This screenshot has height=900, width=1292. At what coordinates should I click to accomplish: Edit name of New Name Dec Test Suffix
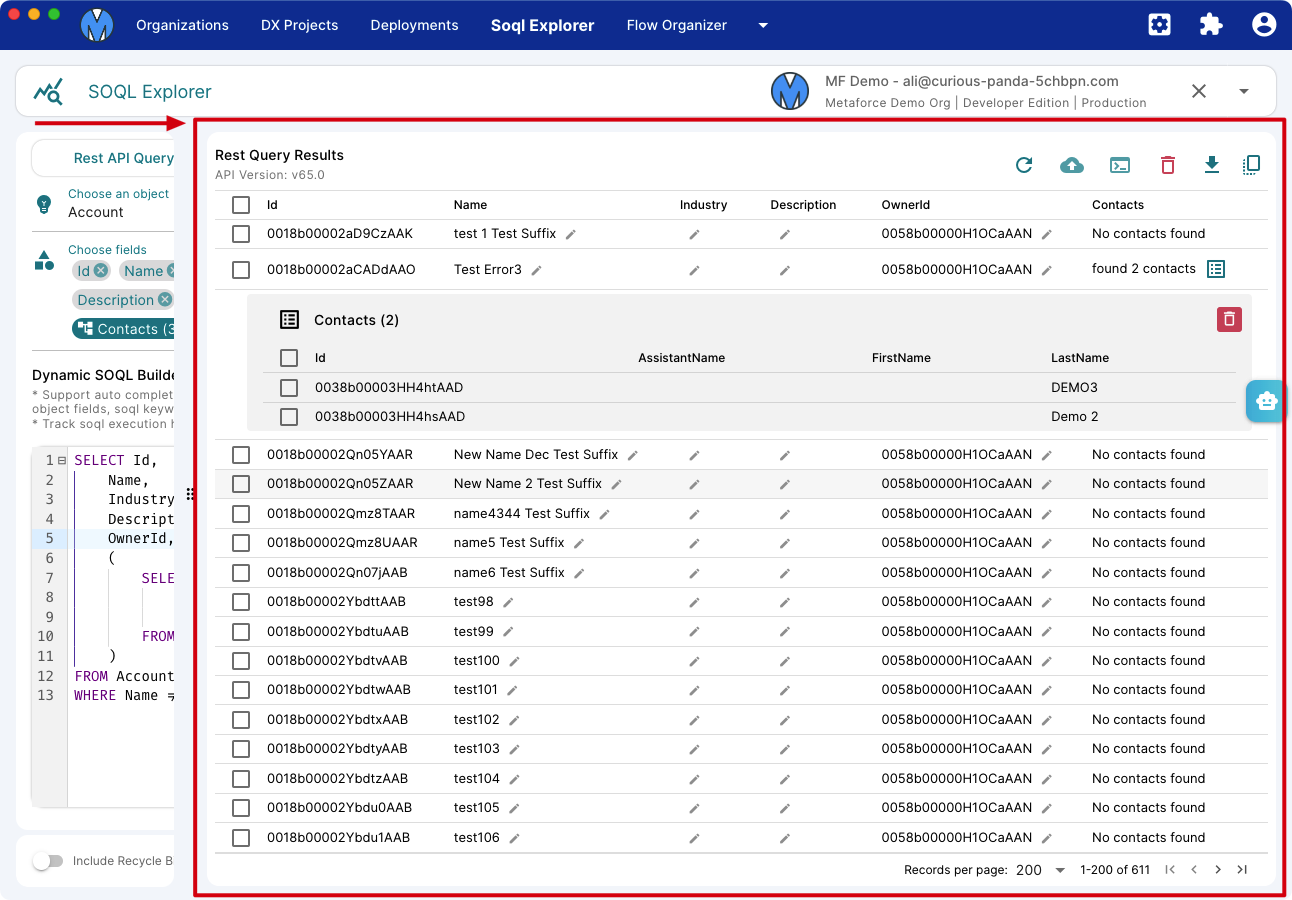pyautogui.click(x=633, y=455)
